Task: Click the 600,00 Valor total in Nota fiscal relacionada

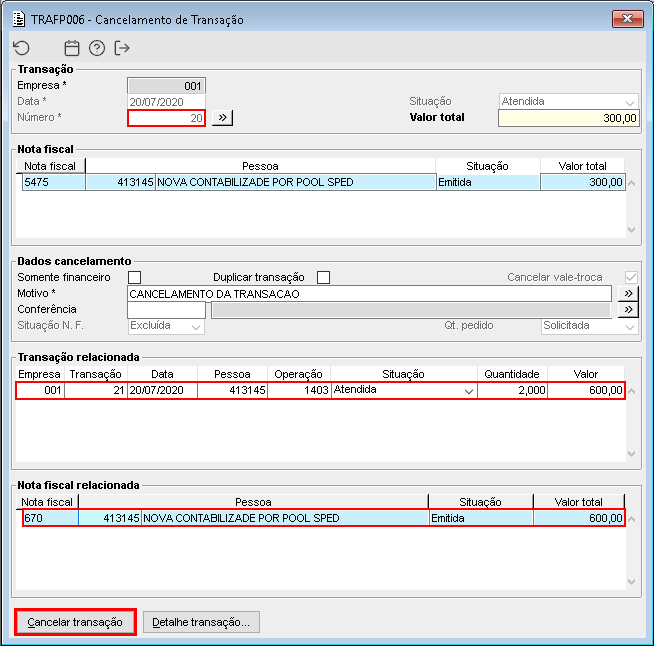Action: tap(579, 518)
